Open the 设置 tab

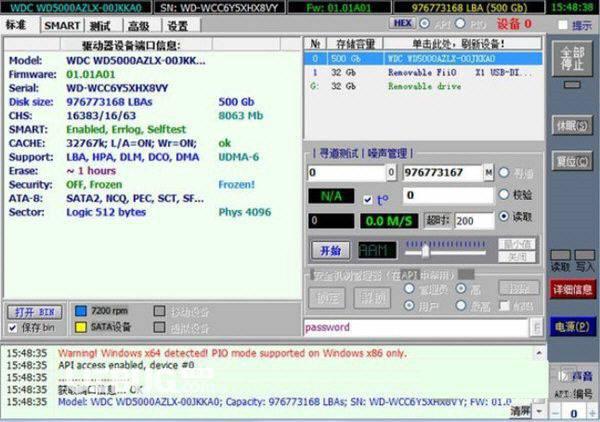pos(178,26)
